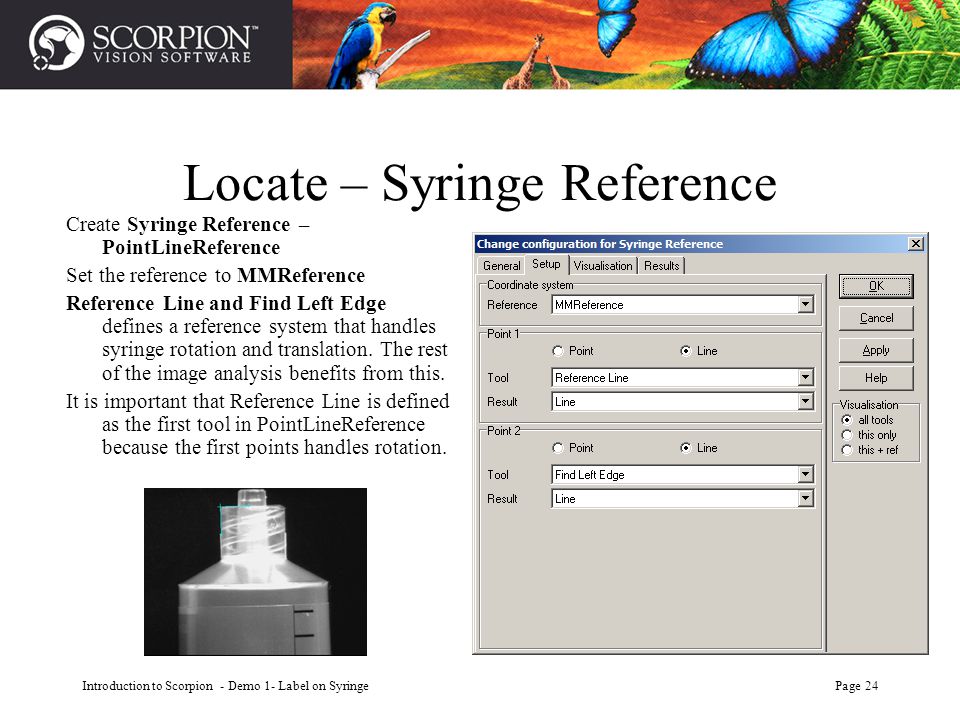Expand the coordinate system Reference dropdown
Viewport: 960px width, 720px height.
[x=805, y=304]
